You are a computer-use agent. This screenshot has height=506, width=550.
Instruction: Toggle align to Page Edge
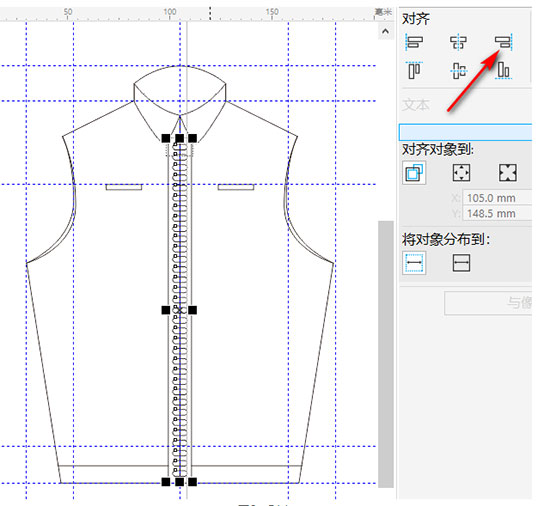[x=461, y=173]
